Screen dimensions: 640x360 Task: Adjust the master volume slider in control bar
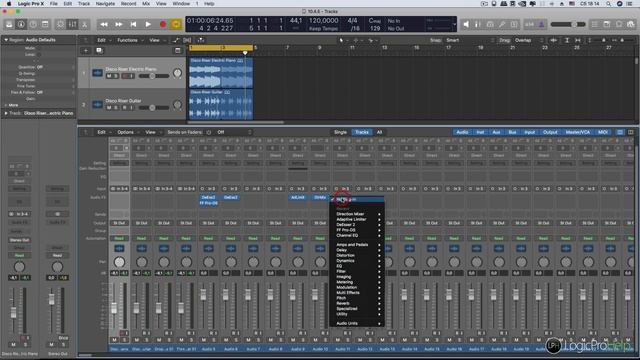point(568,24)
